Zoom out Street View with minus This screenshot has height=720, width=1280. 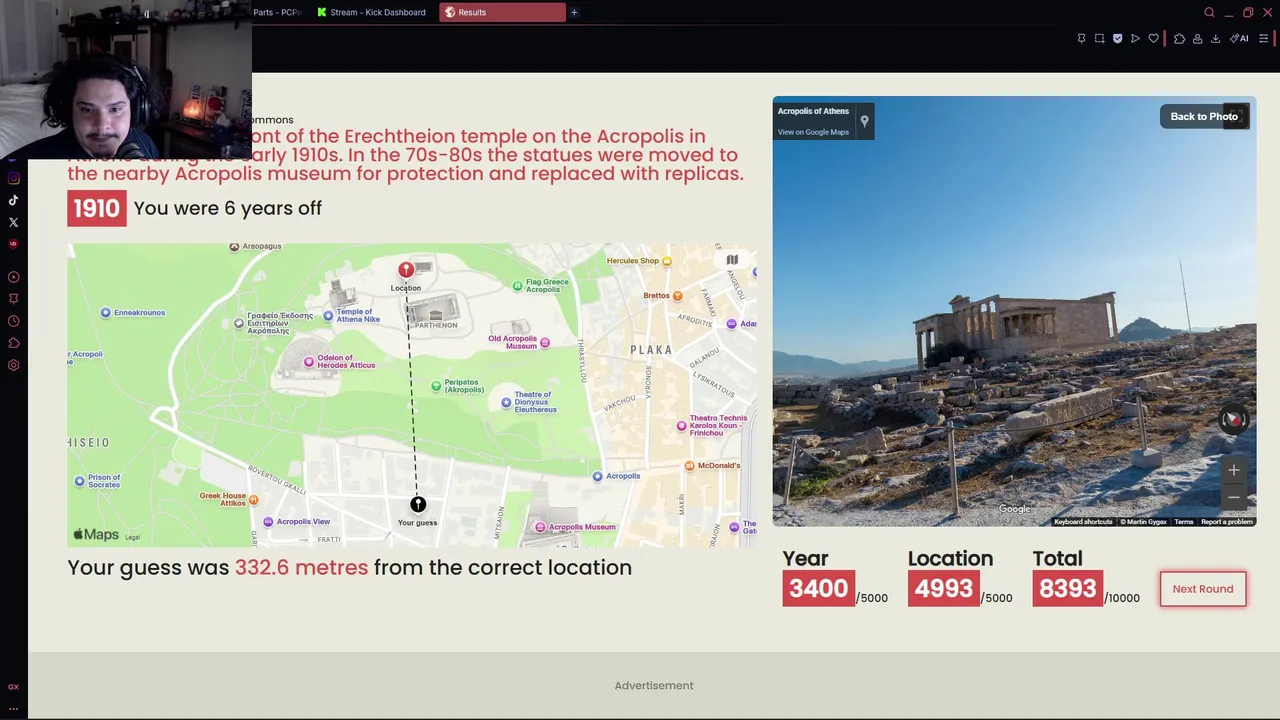point(1233,497)
